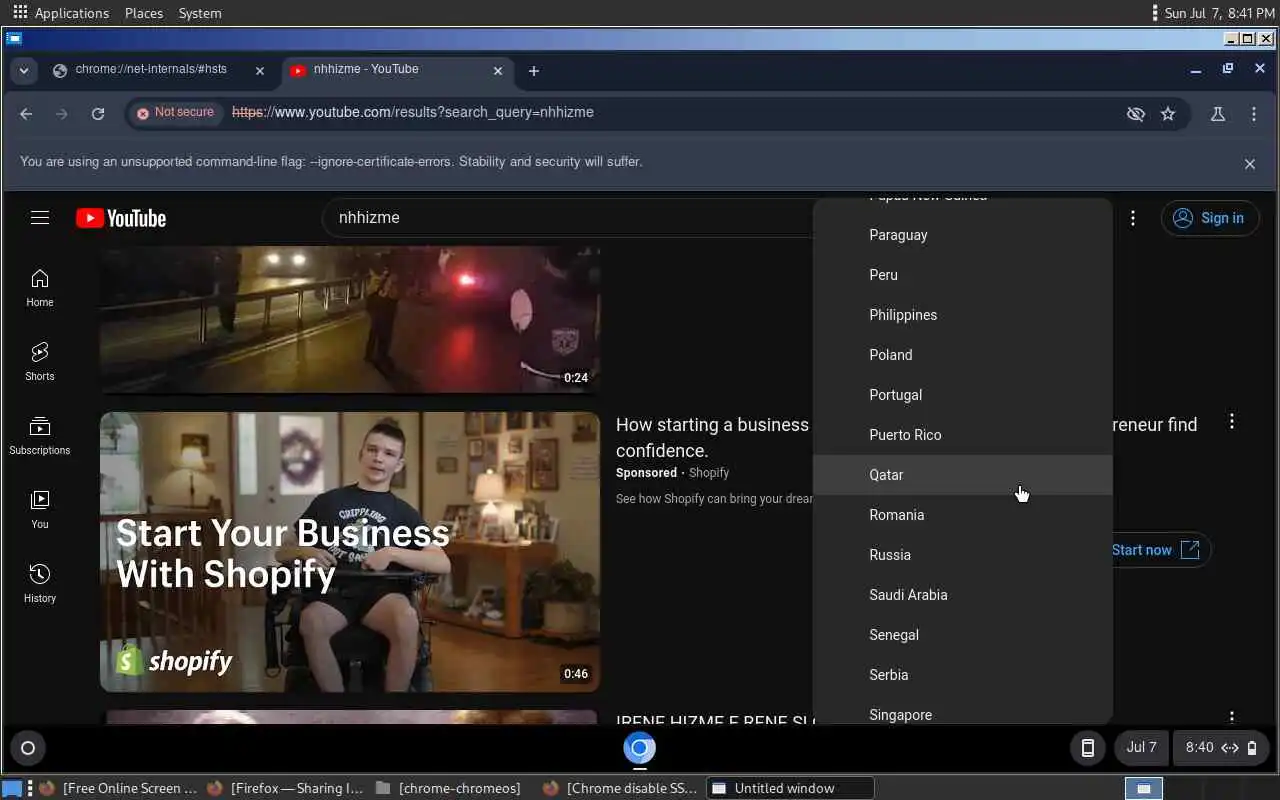Open the Chrome three-dot menu
This screenshot has height=800, width=1280.
(1254, 114)
